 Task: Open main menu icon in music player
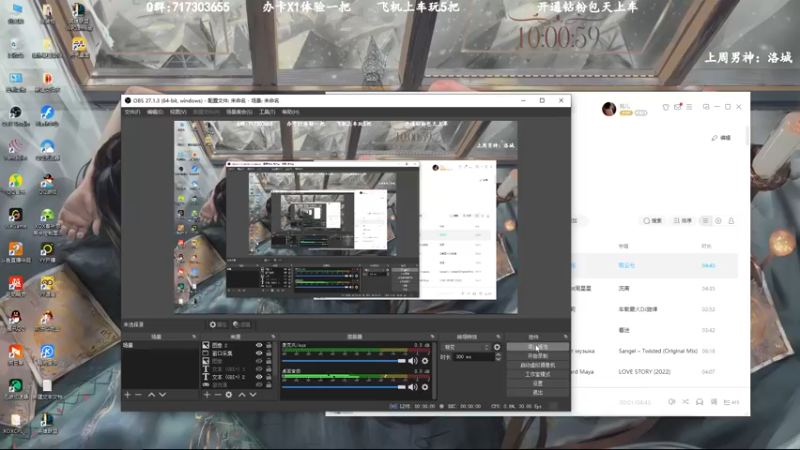(689, 107)
